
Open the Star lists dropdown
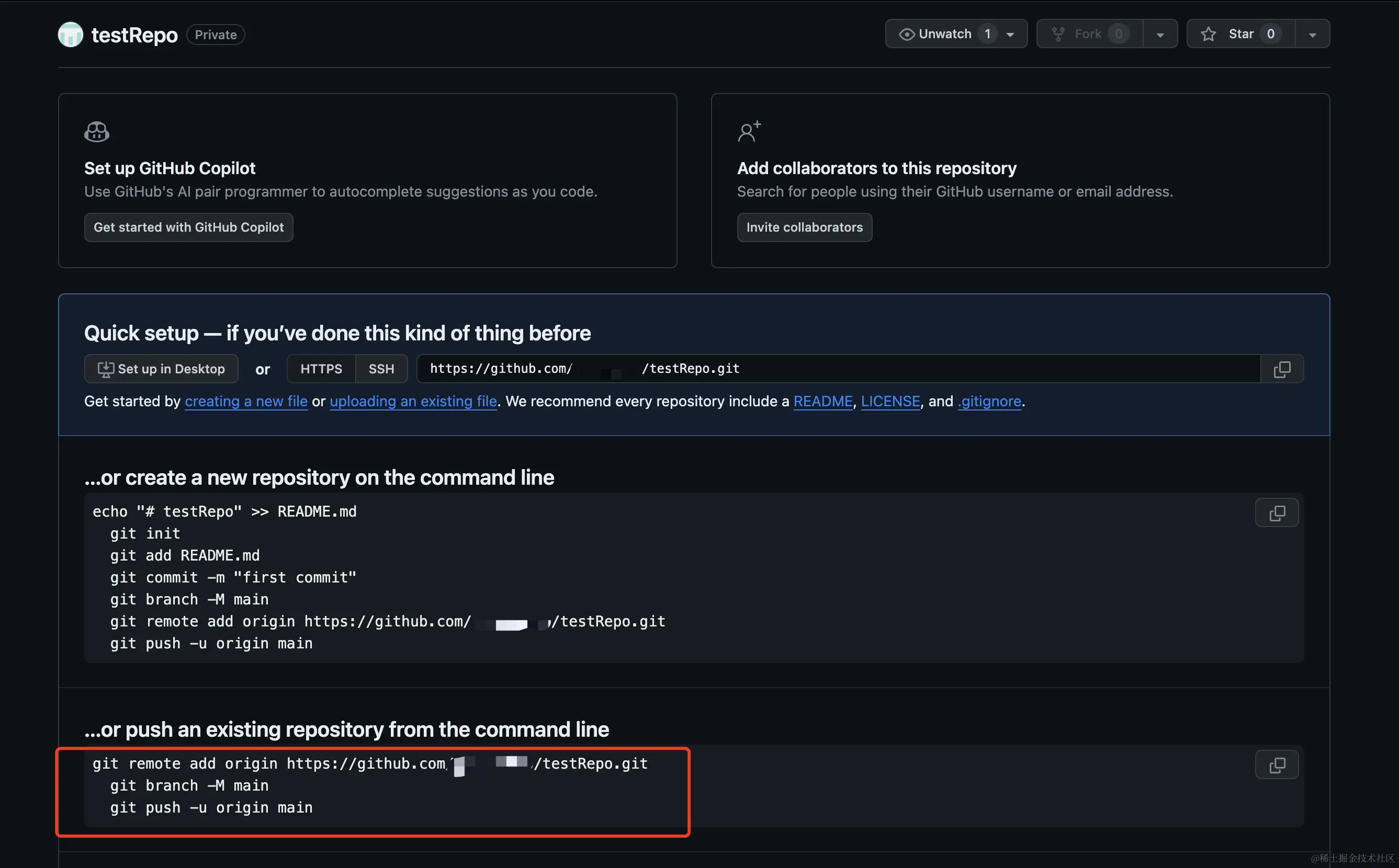[1312, 35]
